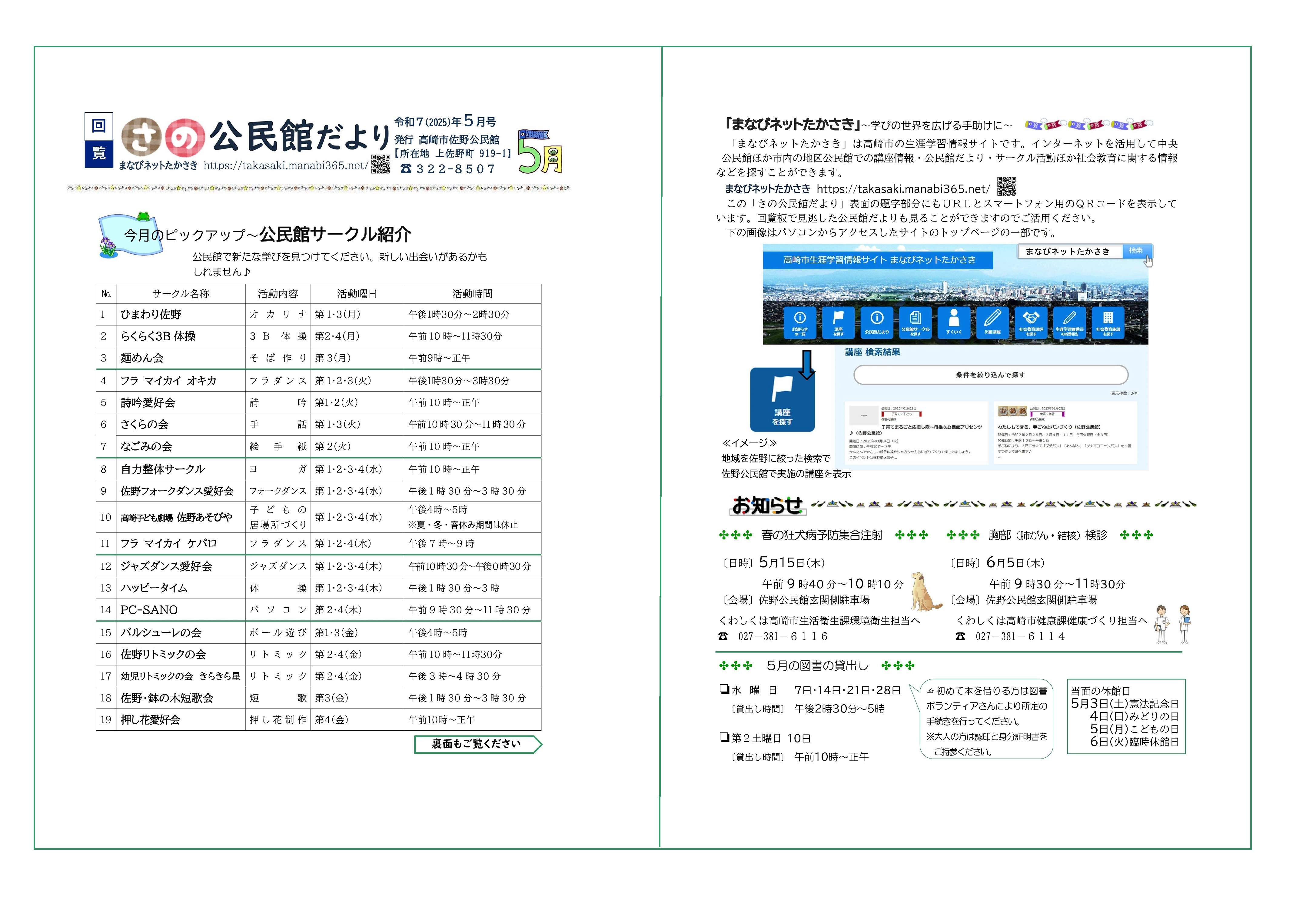Screen dimensions: 1316x897
Task: Open the 生涯学習推進員の活動報告 tile
Action: tap(1069, 322)
